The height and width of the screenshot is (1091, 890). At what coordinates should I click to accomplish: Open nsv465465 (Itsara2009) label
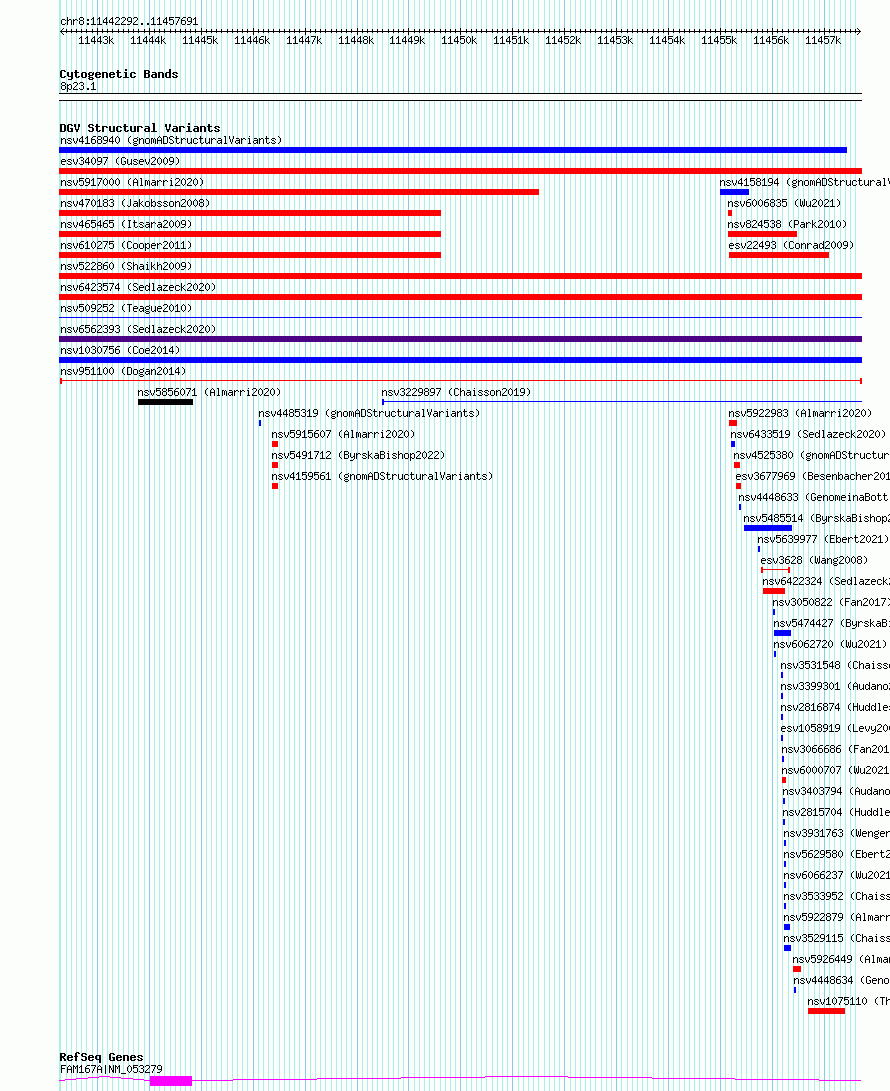pyautogui.click(x=126, y=224)
